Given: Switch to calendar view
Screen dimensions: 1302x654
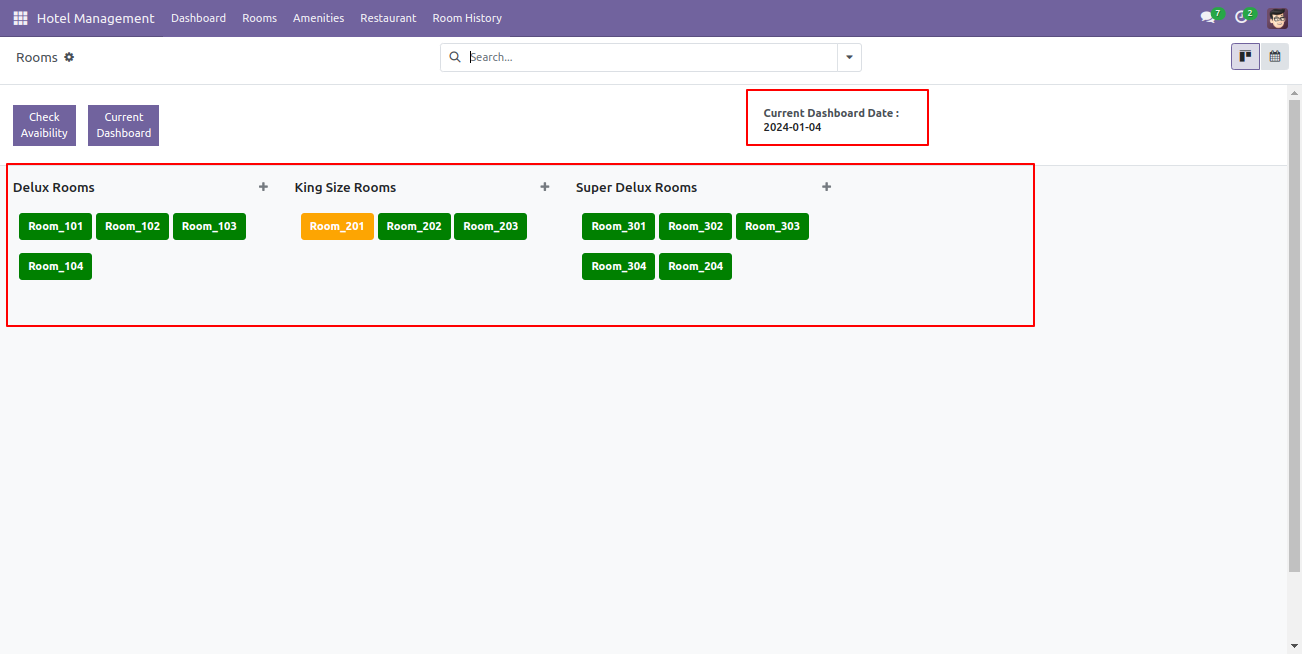Looking at the screenshot, I should click(x=1275, y=57).
